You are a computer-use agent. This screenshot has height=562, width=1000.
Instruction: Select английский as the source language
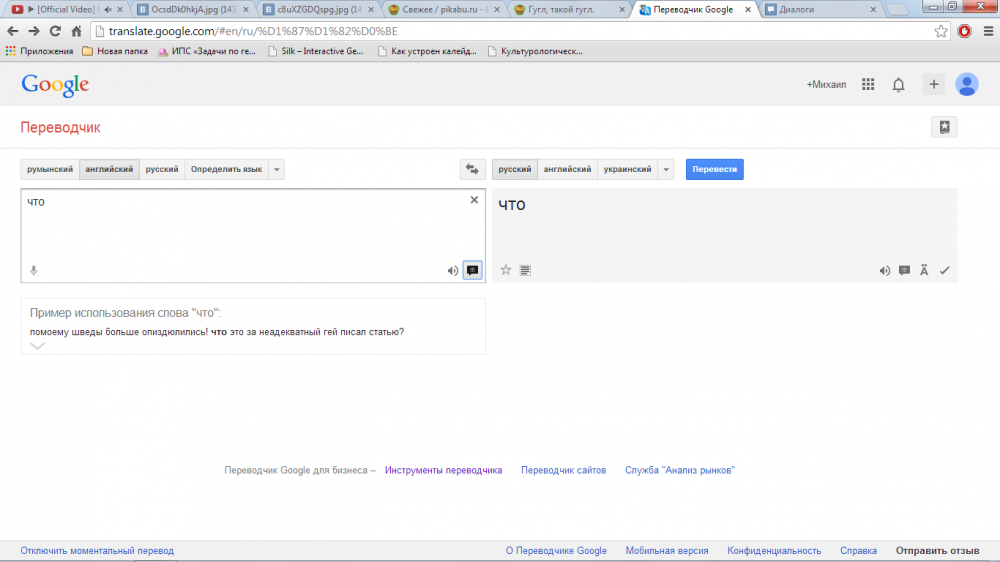[109, 169]
